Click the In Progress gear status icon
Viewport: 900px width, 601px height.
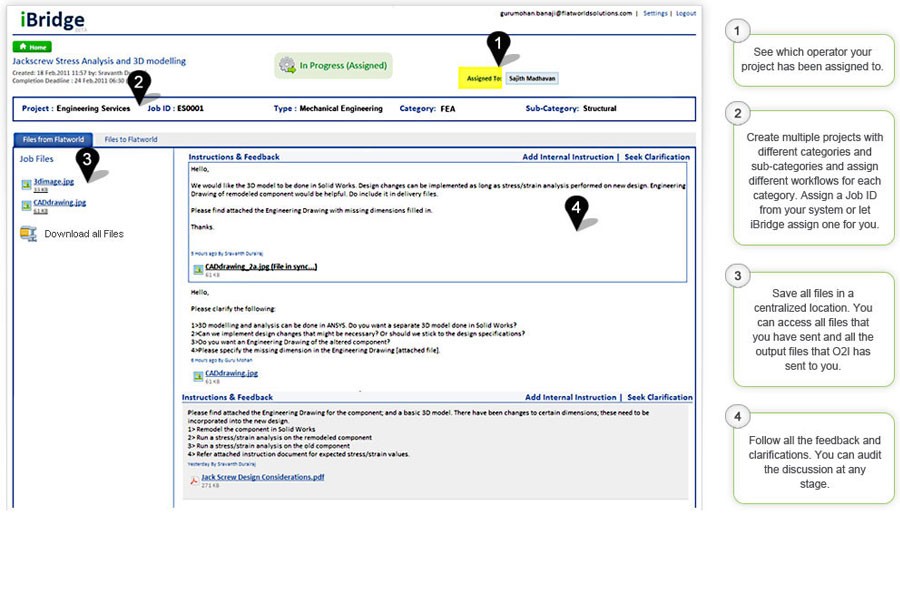click(287, 66)
